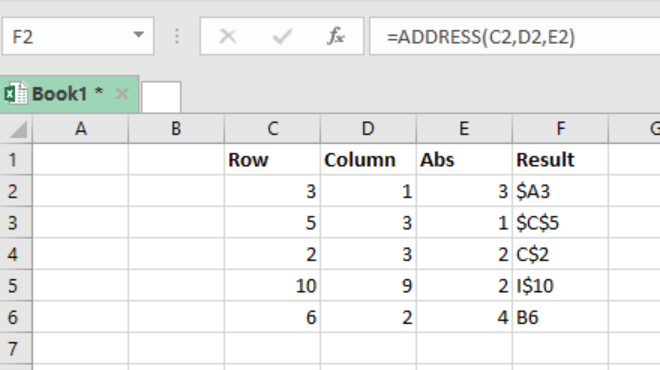The height and width of the screenshot is (370, 660).
Task: Open the blank new tab next to Book1
Action: click(161, 97)
